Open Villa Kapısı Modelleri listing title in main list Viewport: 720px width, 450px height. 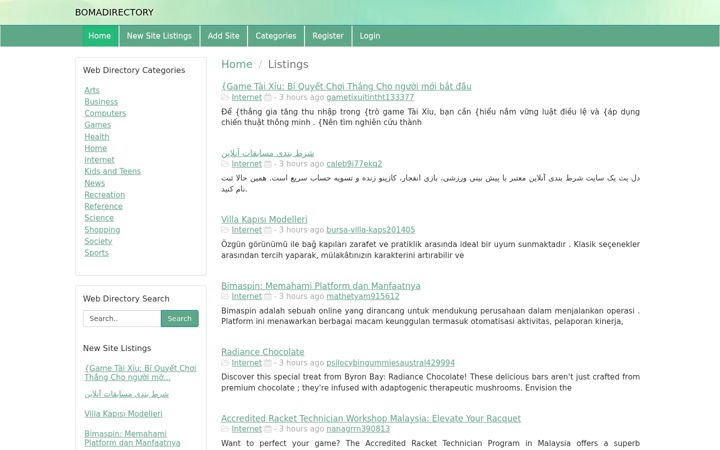pos(264,219)
